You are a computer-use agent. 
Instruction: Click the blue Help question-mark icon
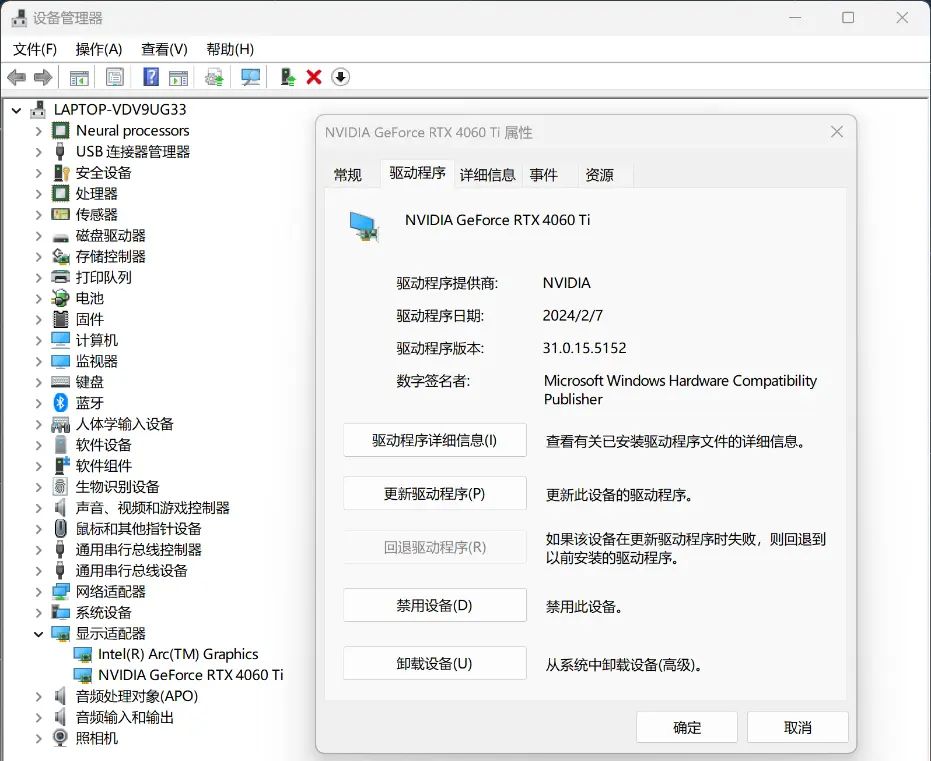click(151, 77)
